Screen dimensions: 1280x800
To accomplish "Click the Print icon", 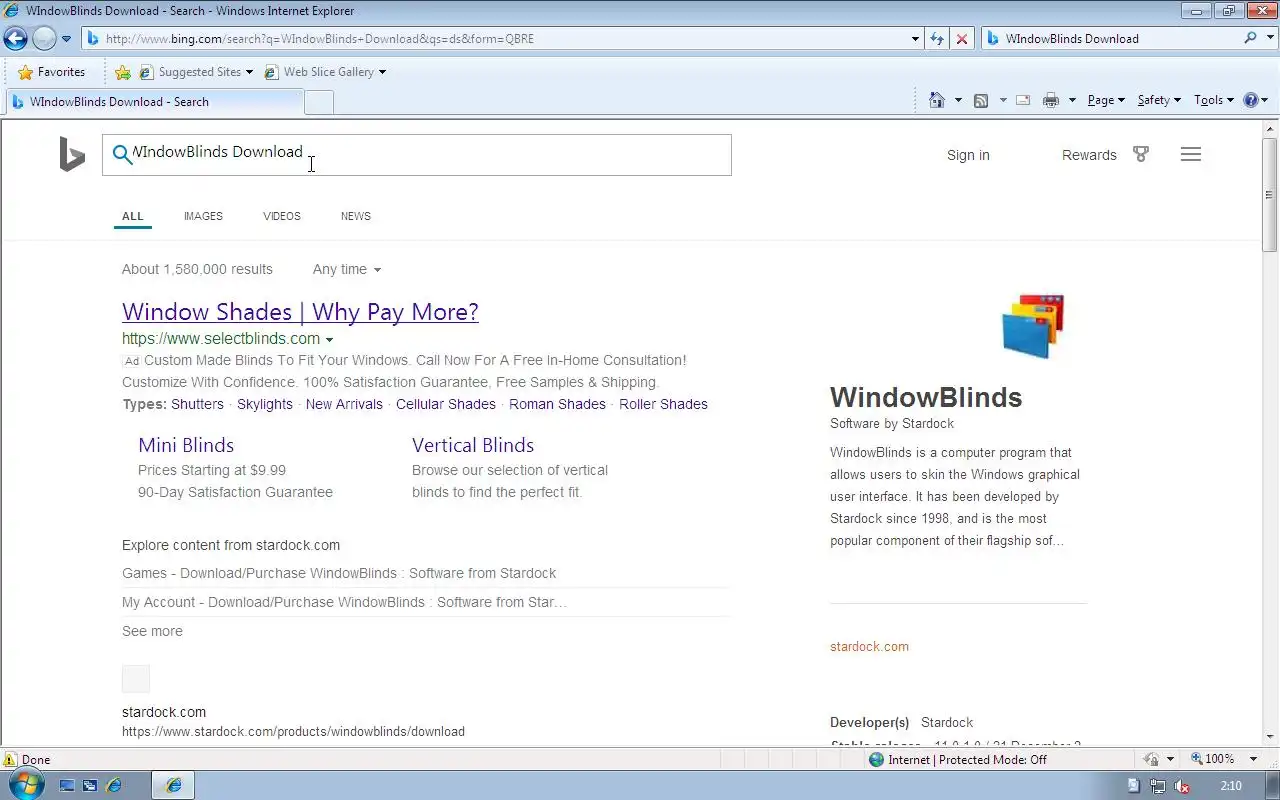I will [x=1051, y=100].
